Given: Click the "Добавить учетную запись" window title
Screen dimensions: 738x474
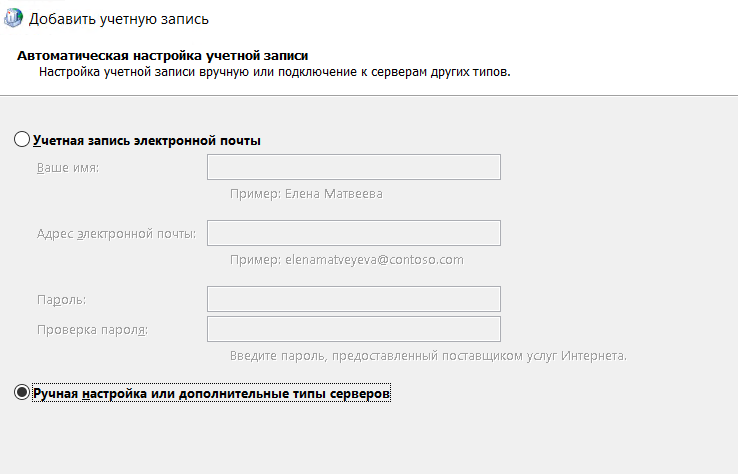Looking at the screenshot, I should 123,18.
